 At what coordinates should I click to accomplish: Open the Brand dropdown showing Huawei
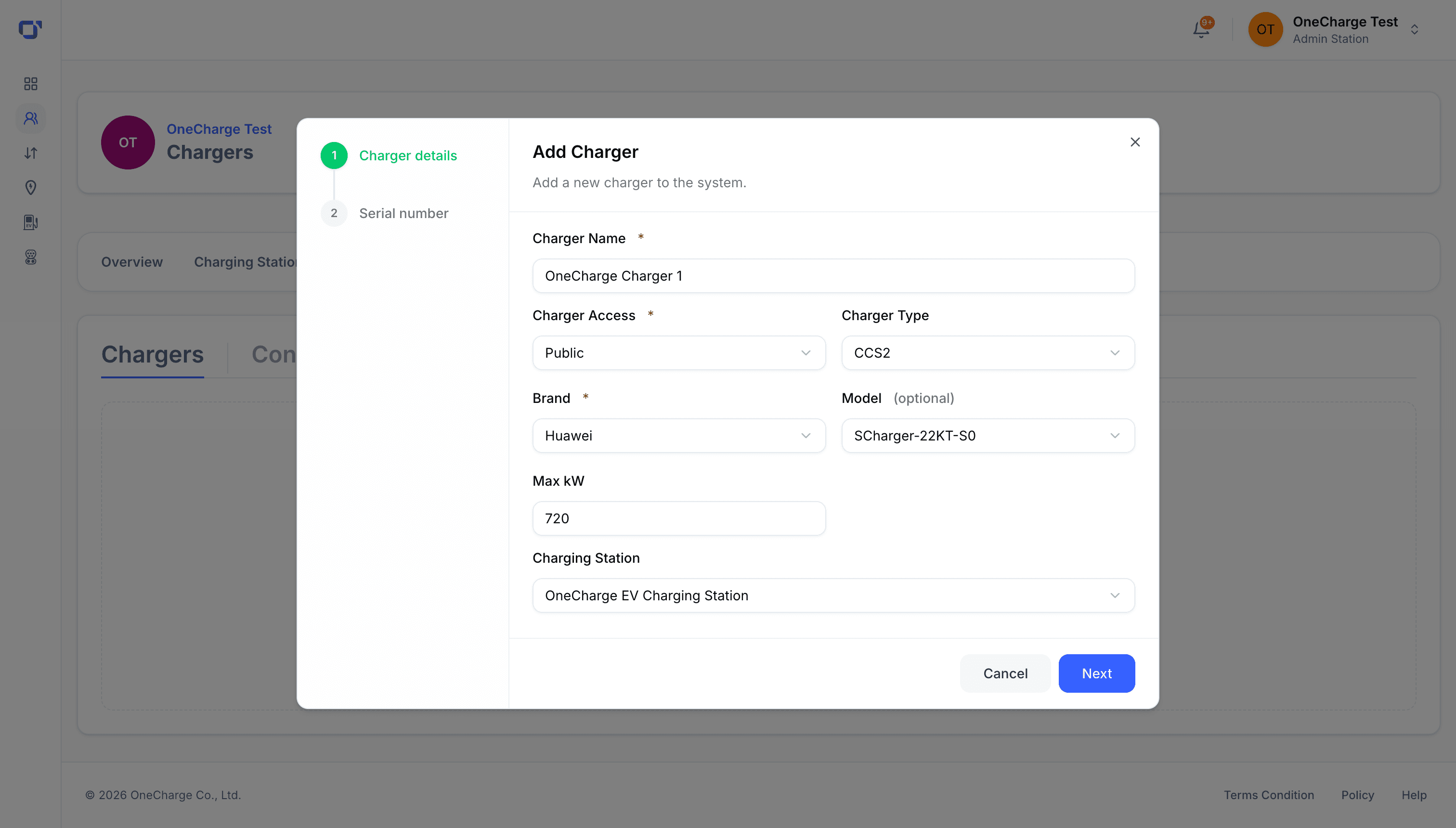click(678, 436)
